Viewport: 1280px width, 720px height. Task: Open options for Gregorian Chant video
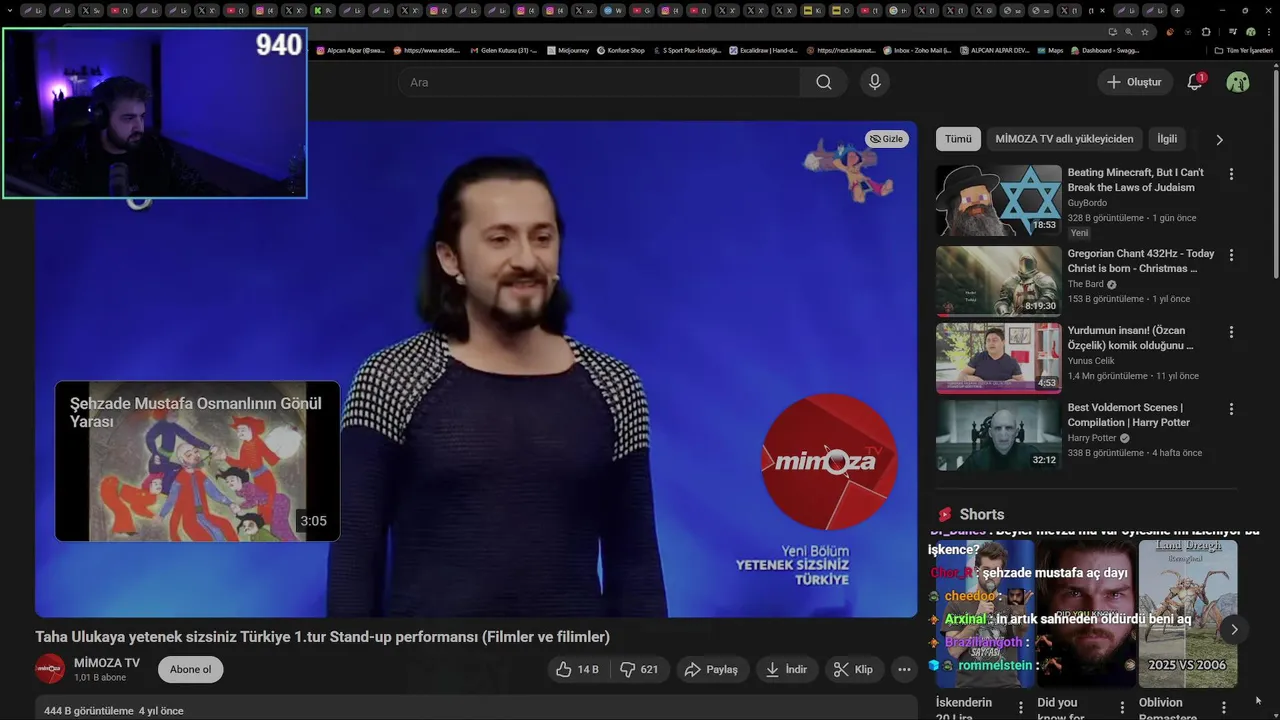1231,255
